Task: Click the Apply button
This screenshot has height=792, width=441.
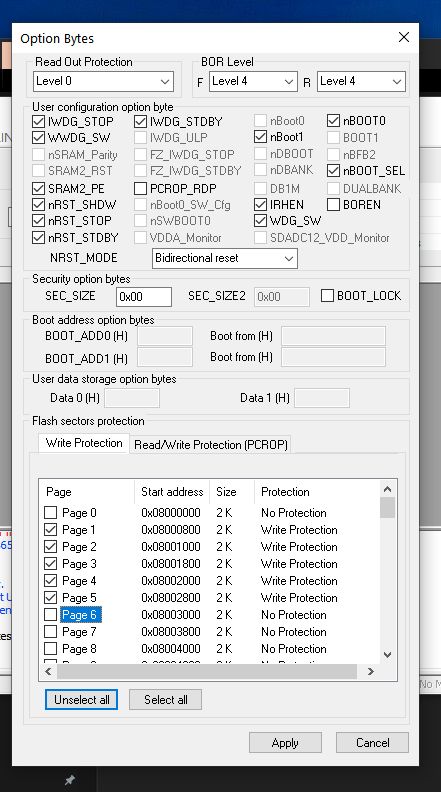Action: 285,742
